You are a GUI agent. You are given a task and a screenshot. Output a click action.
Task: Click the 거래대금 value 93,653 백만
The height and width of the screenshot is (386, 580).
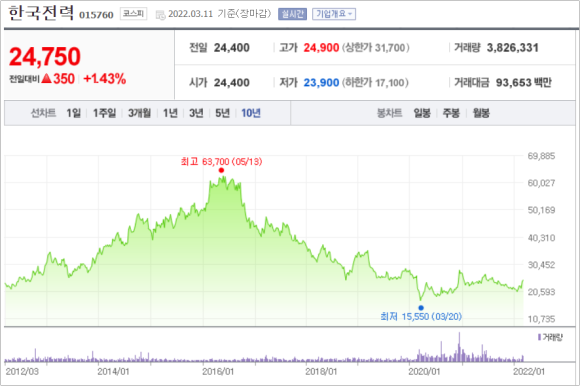point(523,82)
